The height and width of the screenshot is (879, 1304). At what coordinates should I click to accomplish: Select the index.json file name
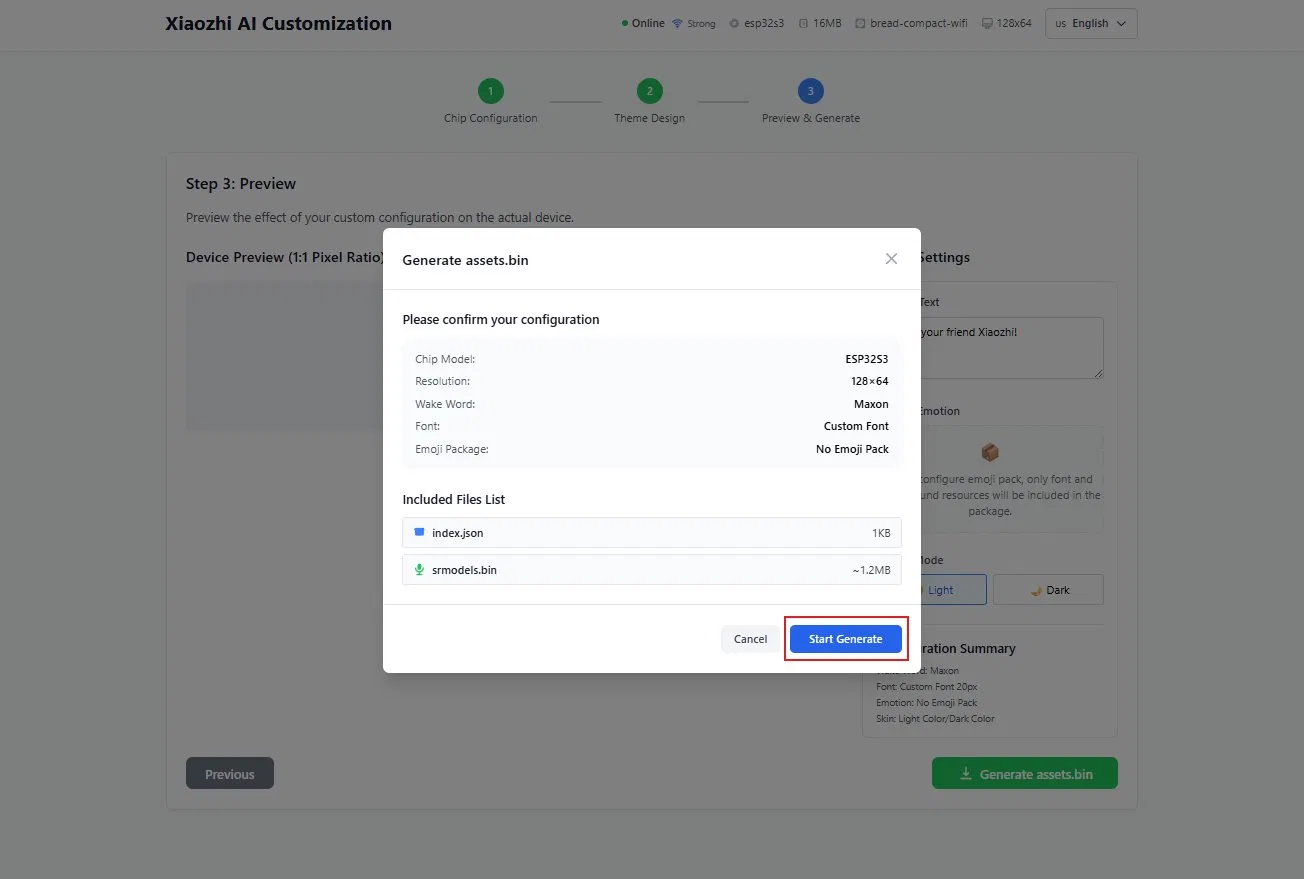pyautogui.click(x=458, y=533)
